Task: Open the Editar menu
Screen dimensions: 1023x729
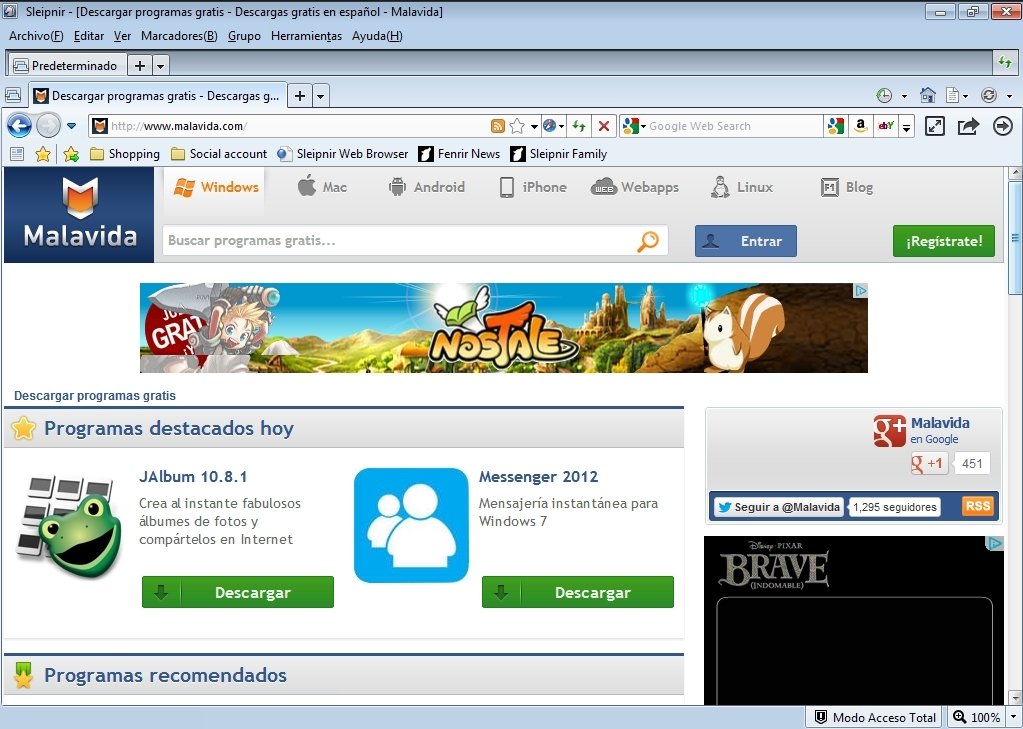Action: 89,36
